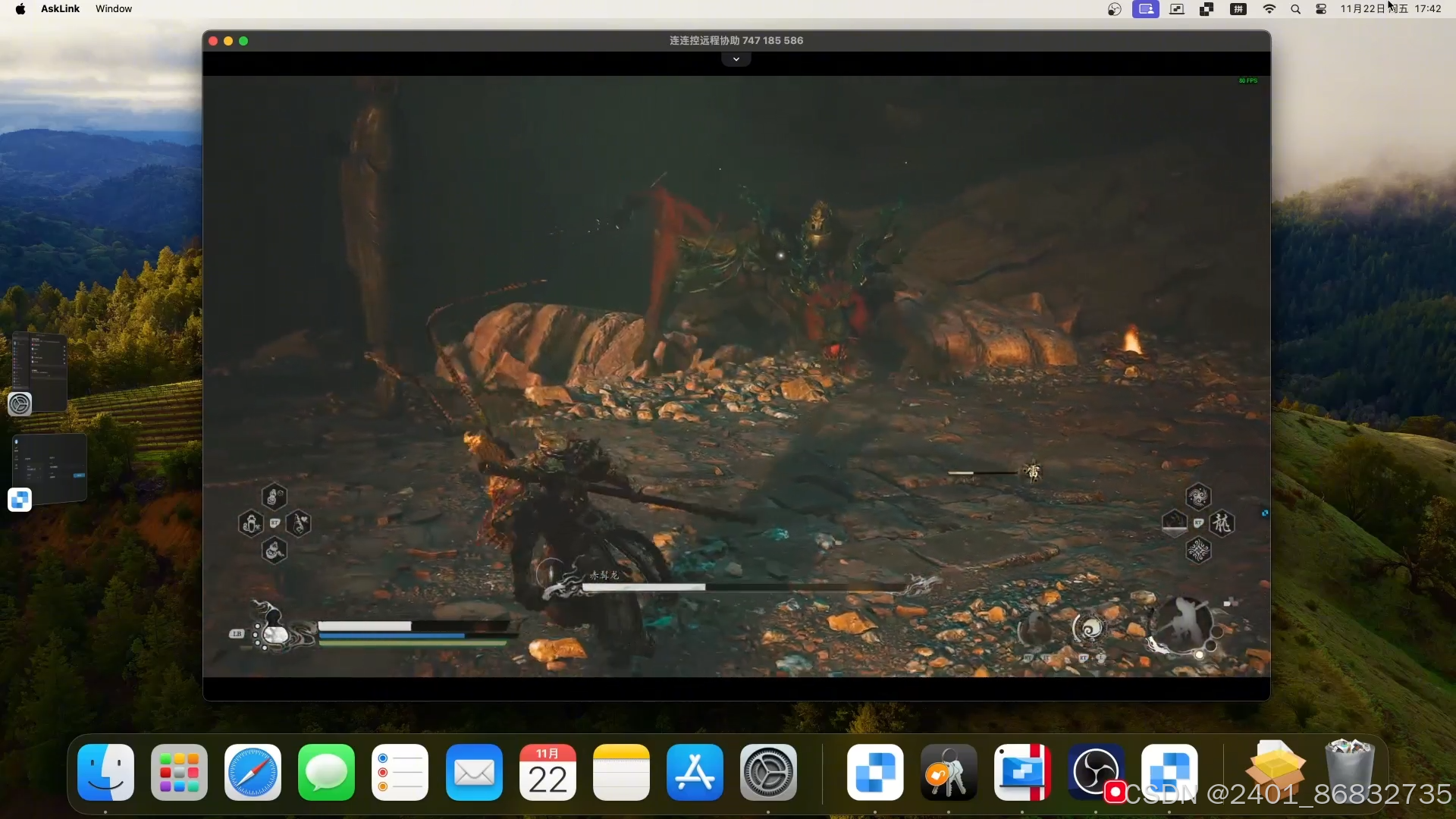The image size is (1456, 819).
Task: Open the Window menu
Action: pos(114,9)
